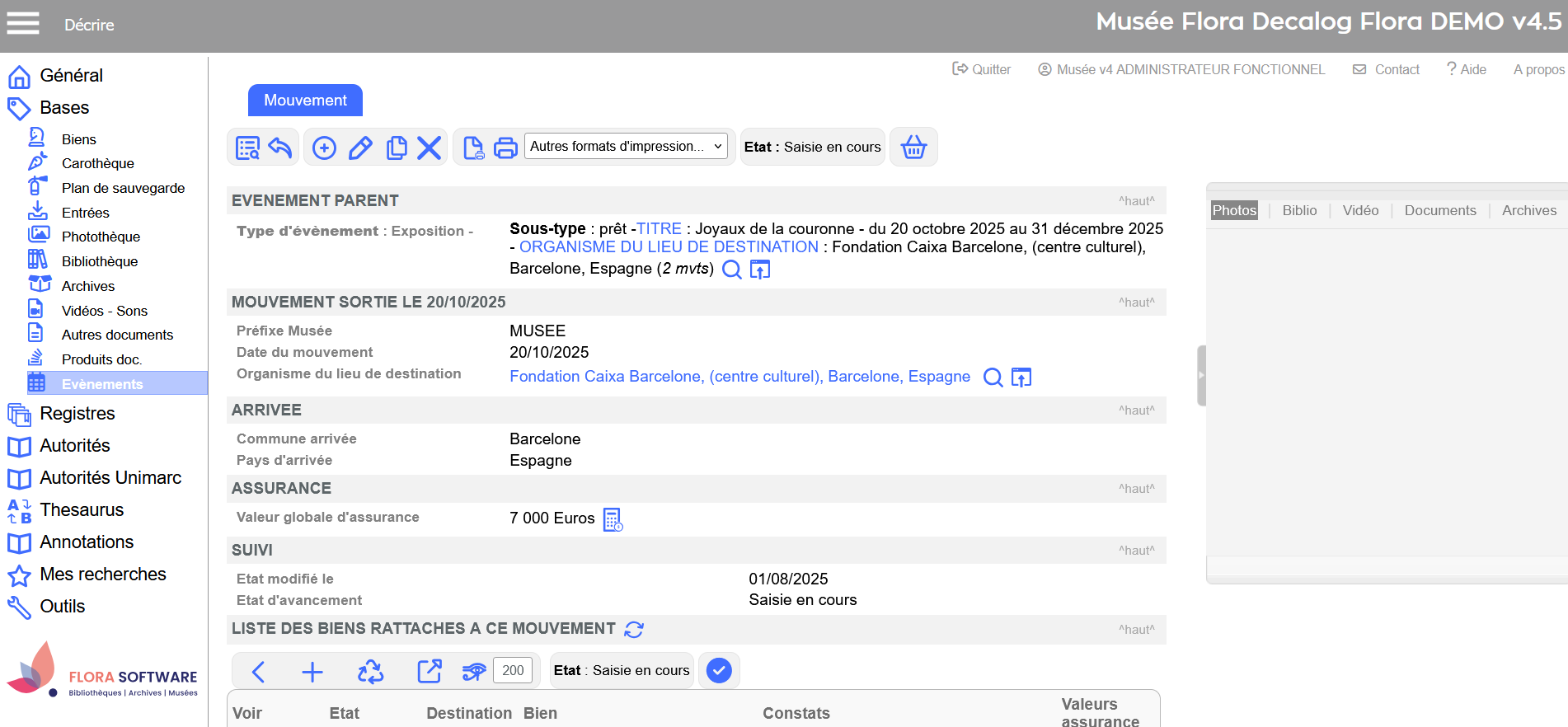Click the duplicate record copy icon
This screenshot has width=1568, height=727.
click(397, 148)
